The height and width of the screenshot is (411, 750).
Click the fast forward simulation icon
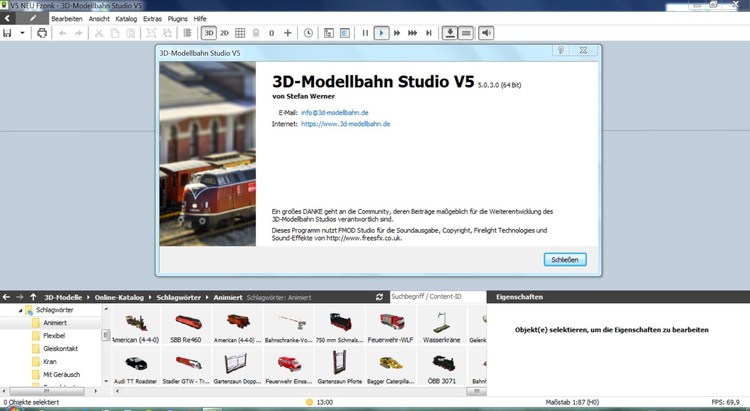click(398, 33)
